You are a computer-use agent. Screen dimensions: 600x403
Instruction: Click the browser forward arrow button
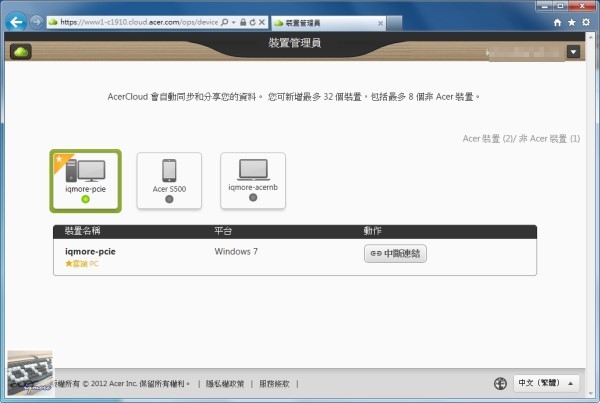click(x=36, y=22)
